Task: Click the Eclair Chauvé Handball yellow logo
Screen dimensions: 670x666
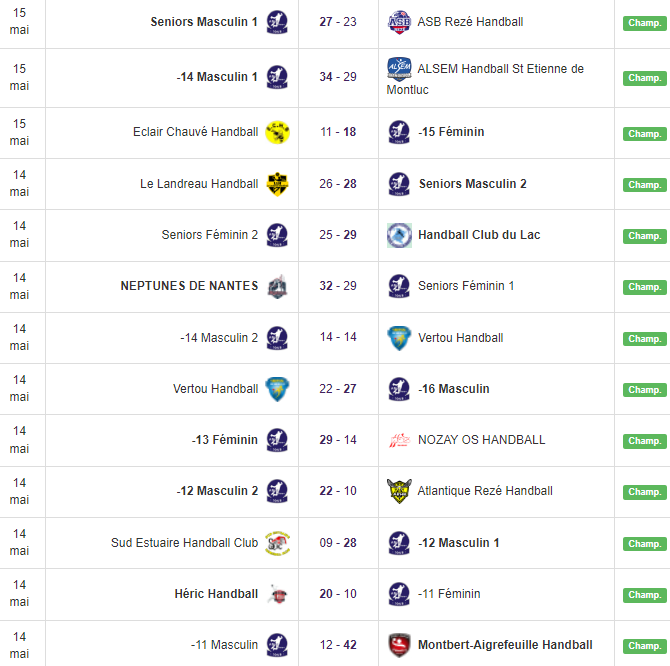Action: (277, 132)
